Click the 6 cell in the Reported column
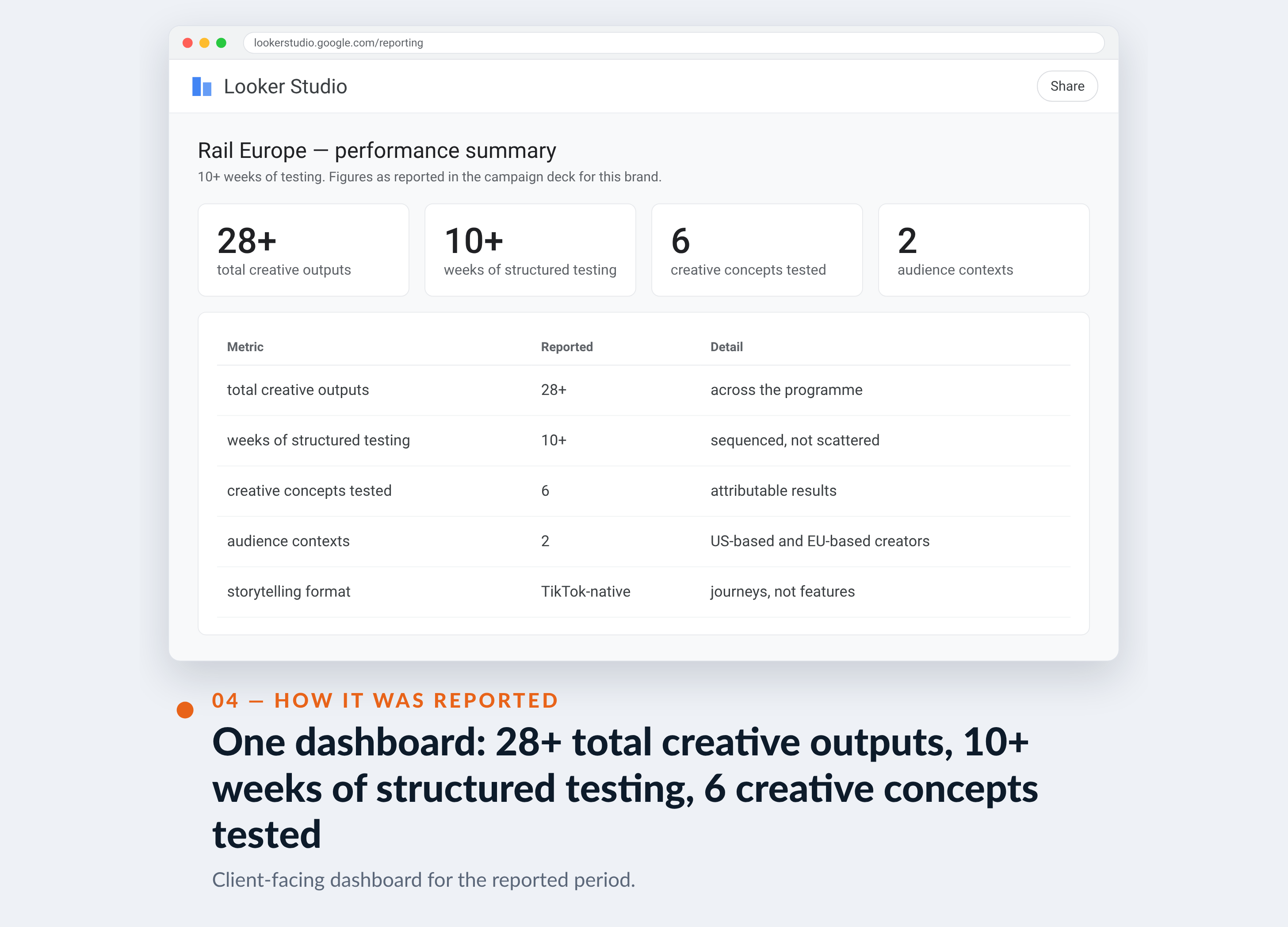The width and height of the screenshot is (1288, 927). [545, 491]
